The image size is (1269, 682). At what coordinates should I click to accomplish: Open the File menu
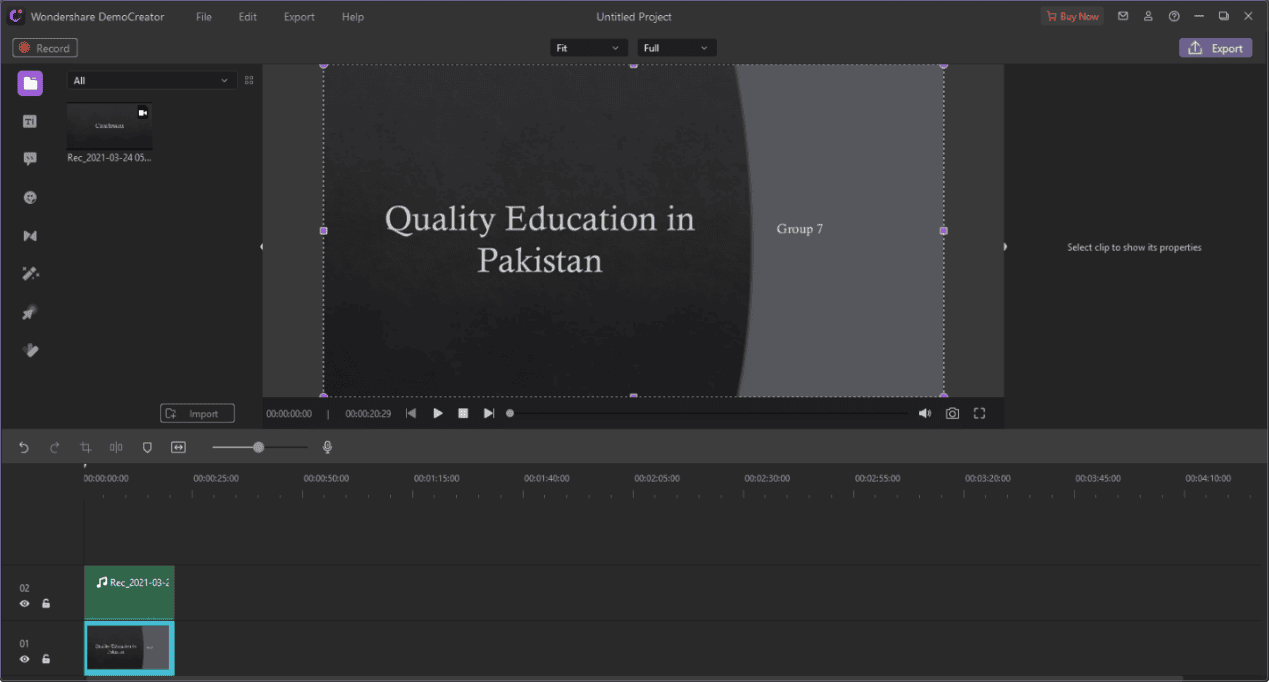pos(204,17)
